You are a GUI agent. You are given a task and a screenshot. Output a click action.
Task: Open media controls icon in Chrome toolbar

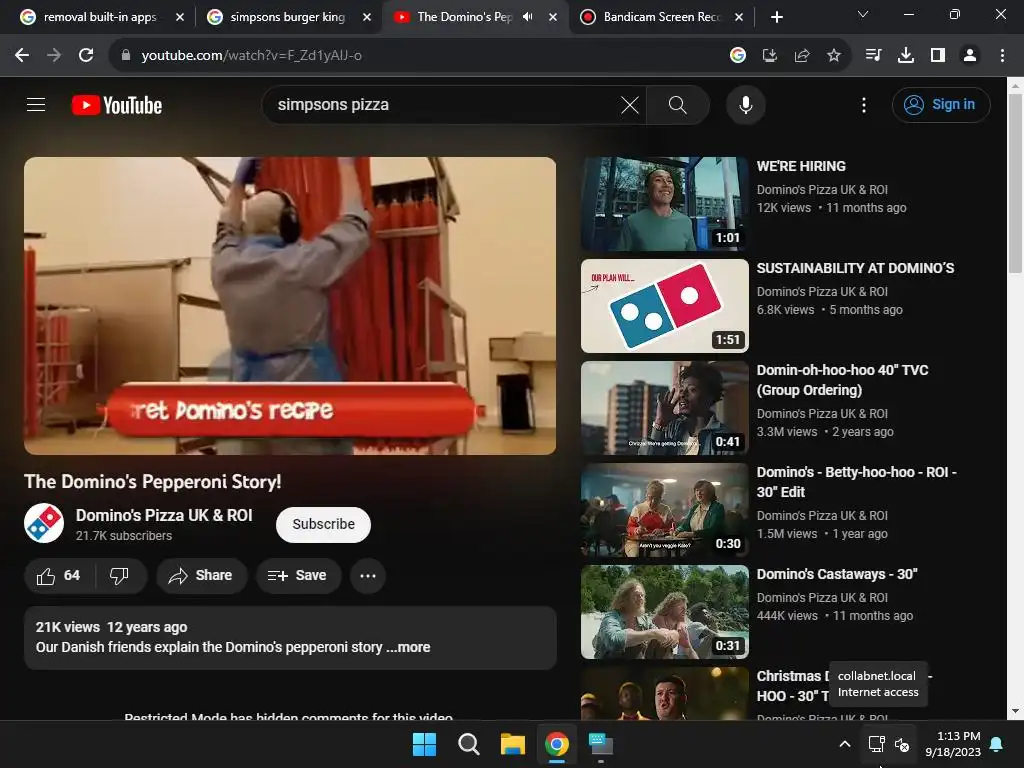pos(874,56)
